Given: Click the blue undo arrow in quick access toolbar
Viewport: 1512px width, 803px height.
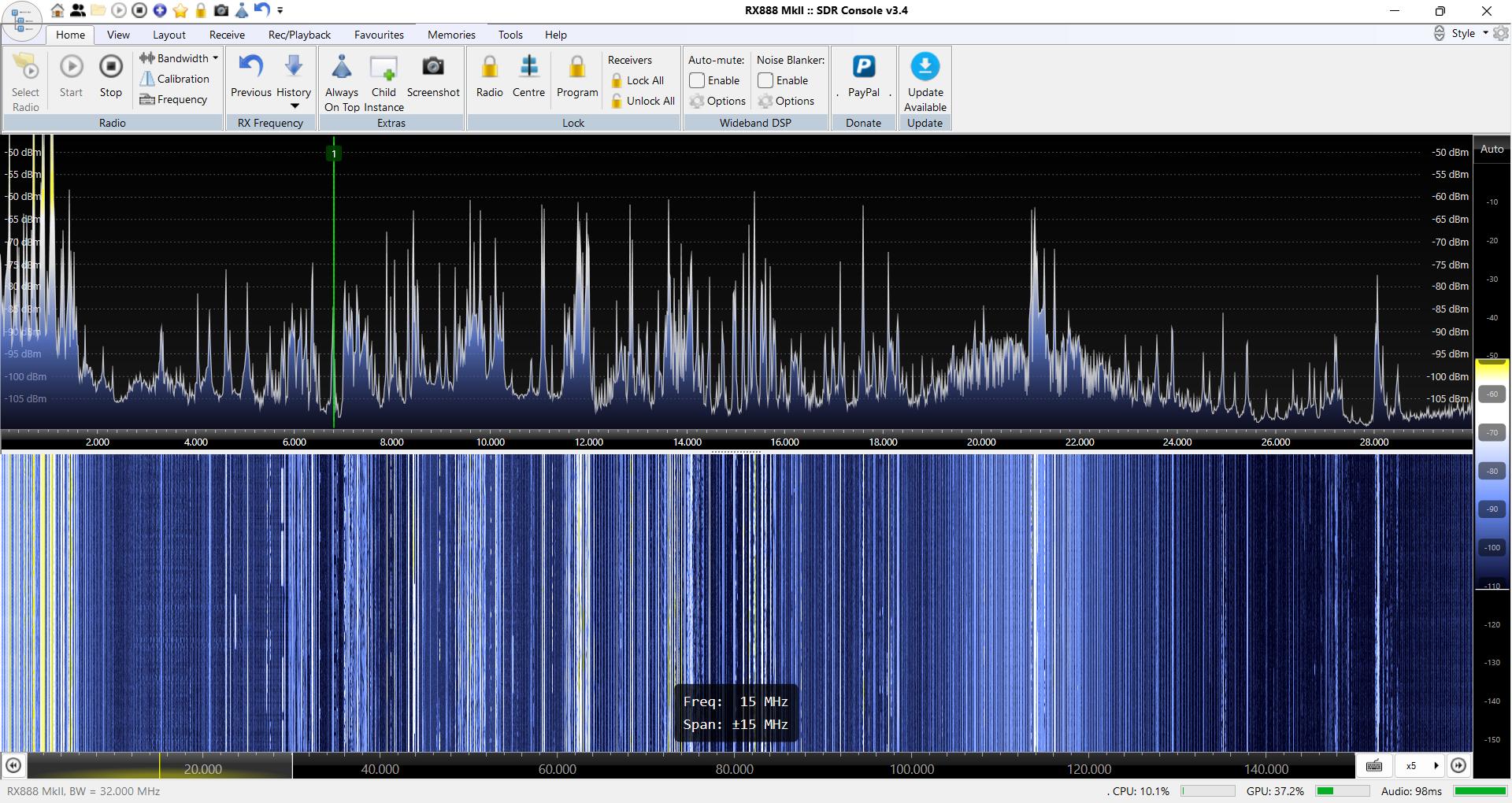Looking at the screenshot, I should click(262, 10).
